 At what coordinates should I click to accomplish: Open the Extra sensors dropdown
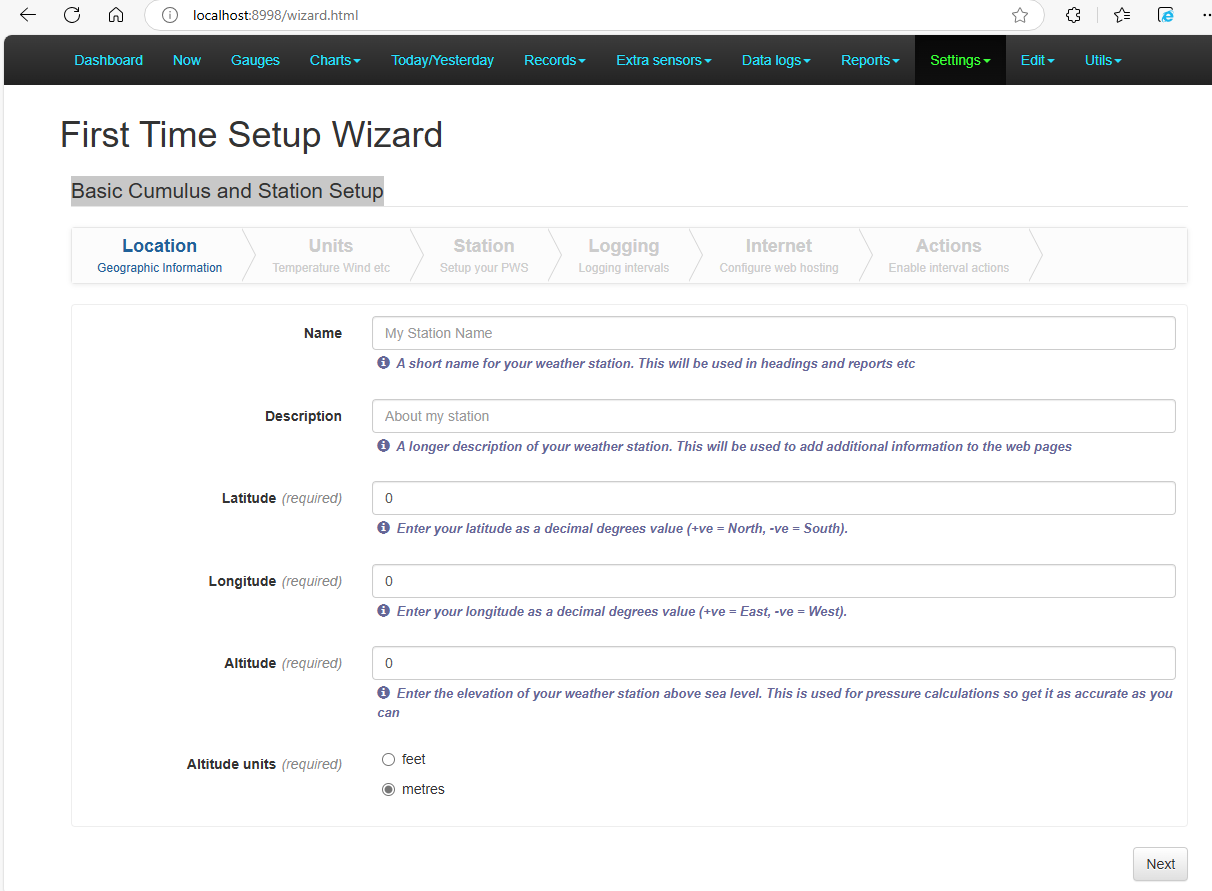pyautogui.click(x=664, y=60)
